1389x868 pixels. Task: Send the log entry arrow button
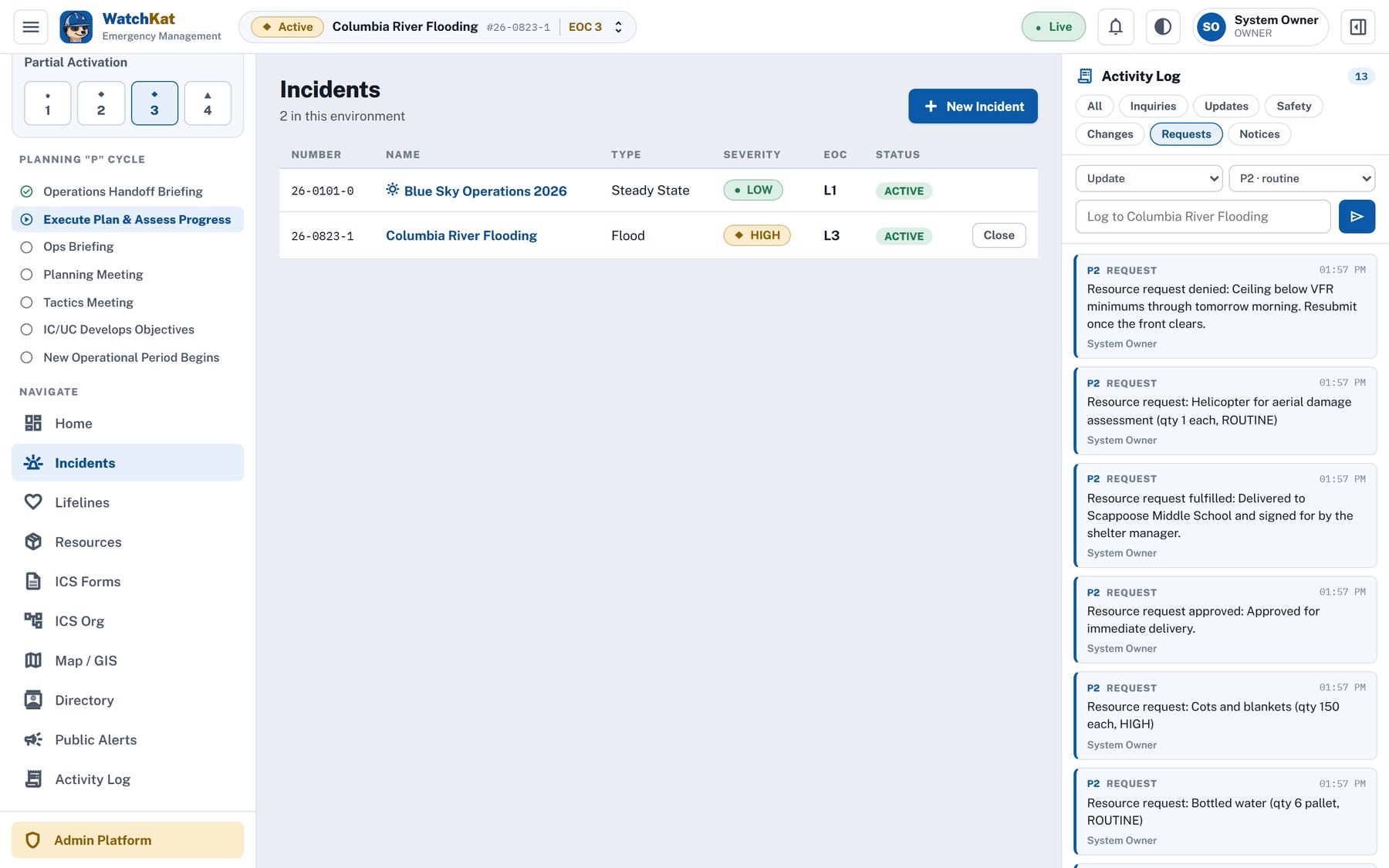(1357, 217)
